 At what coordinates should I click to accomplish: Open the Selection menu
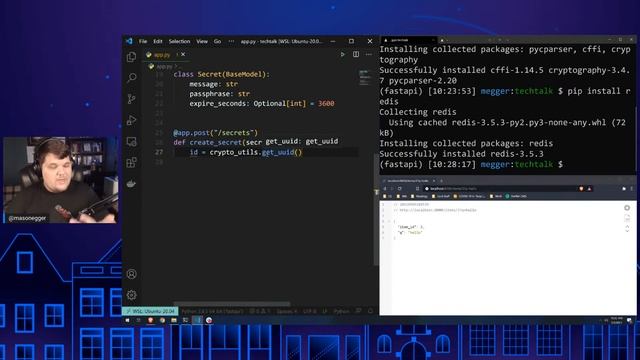point(179,41)
